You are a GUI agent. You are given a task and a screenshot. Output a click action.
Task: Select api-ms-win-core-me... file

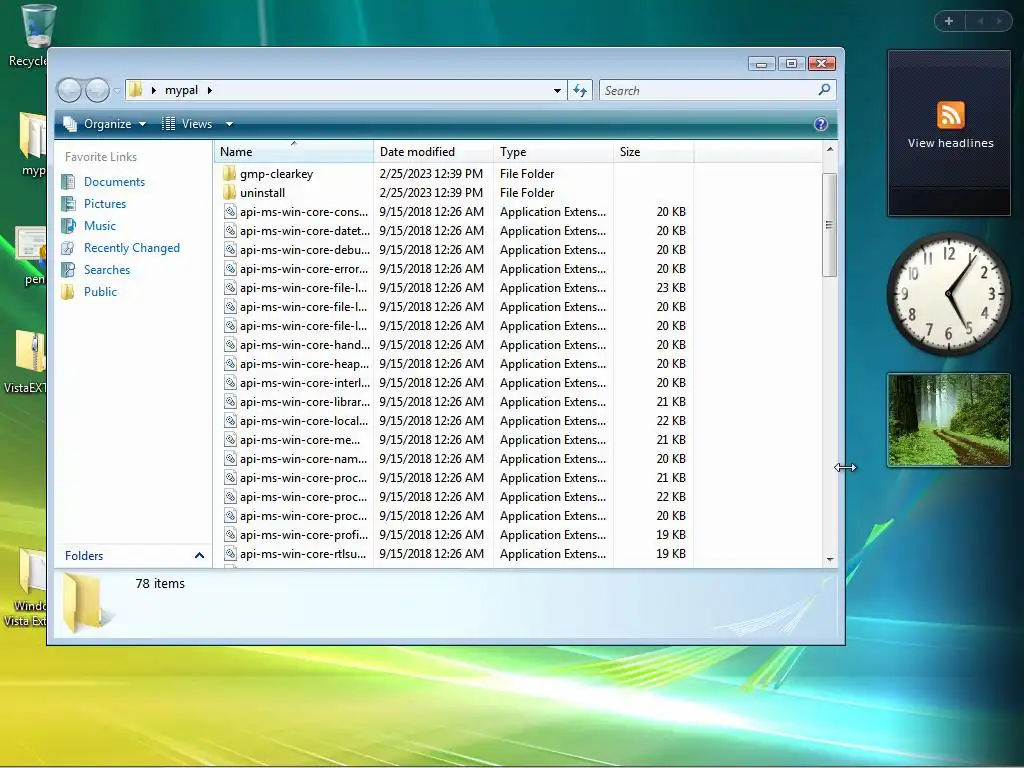click(300, 440)
